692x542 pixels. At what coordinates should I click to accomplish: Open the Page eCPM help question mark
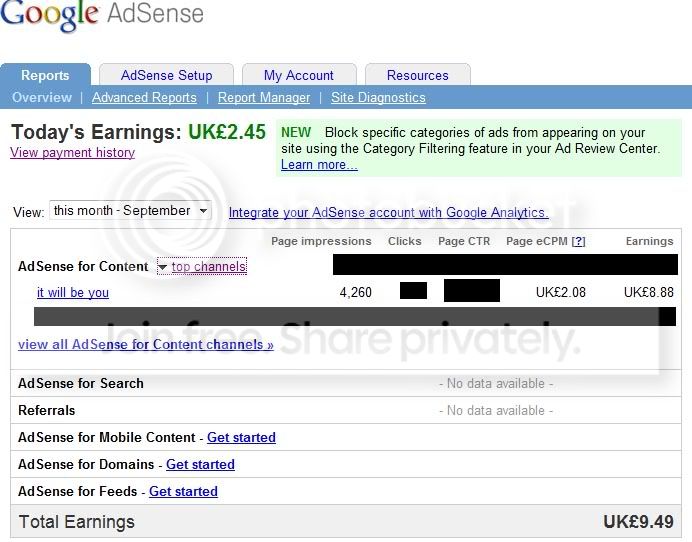pos(578,241)
